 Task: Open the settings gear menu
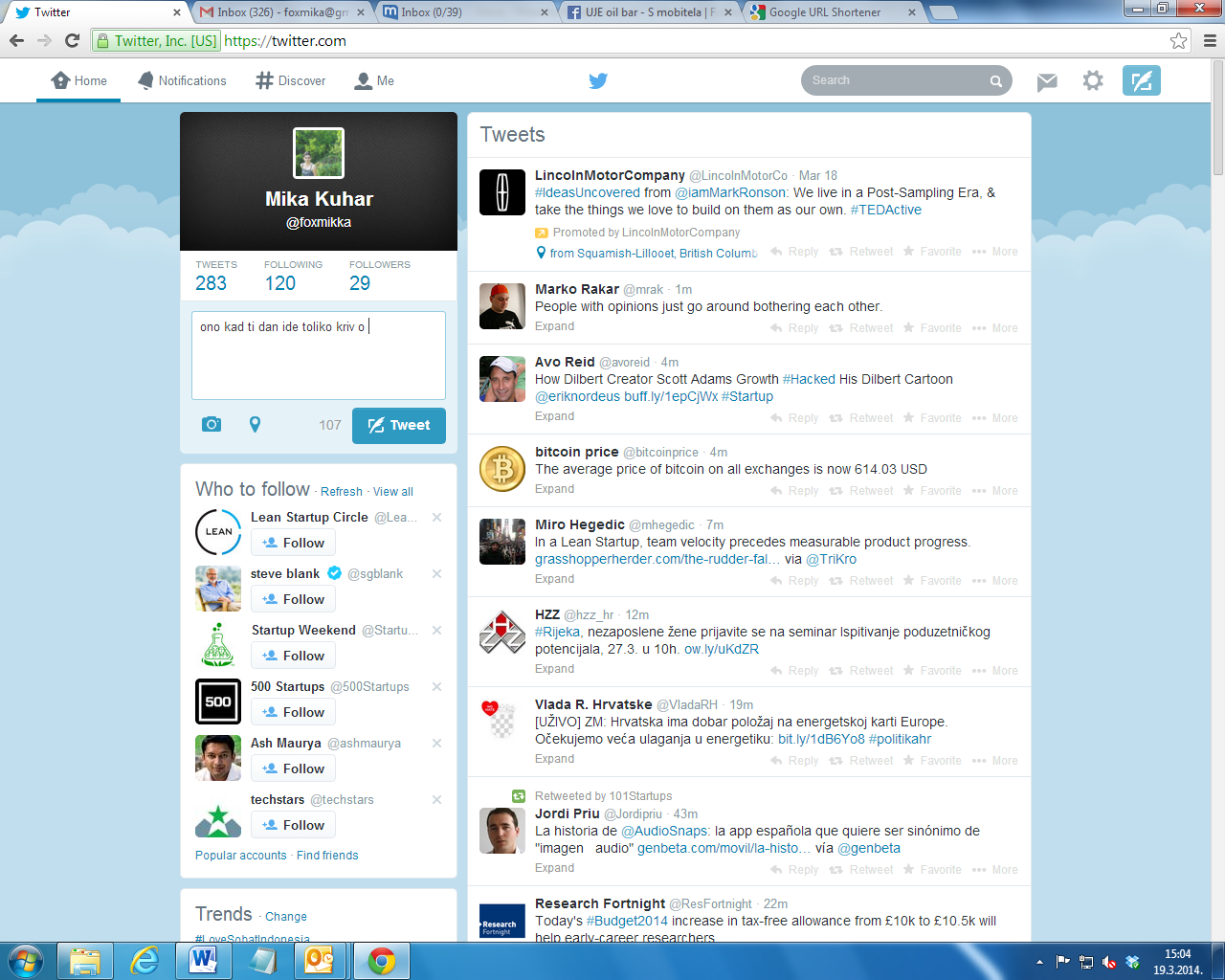[1093, 80]
